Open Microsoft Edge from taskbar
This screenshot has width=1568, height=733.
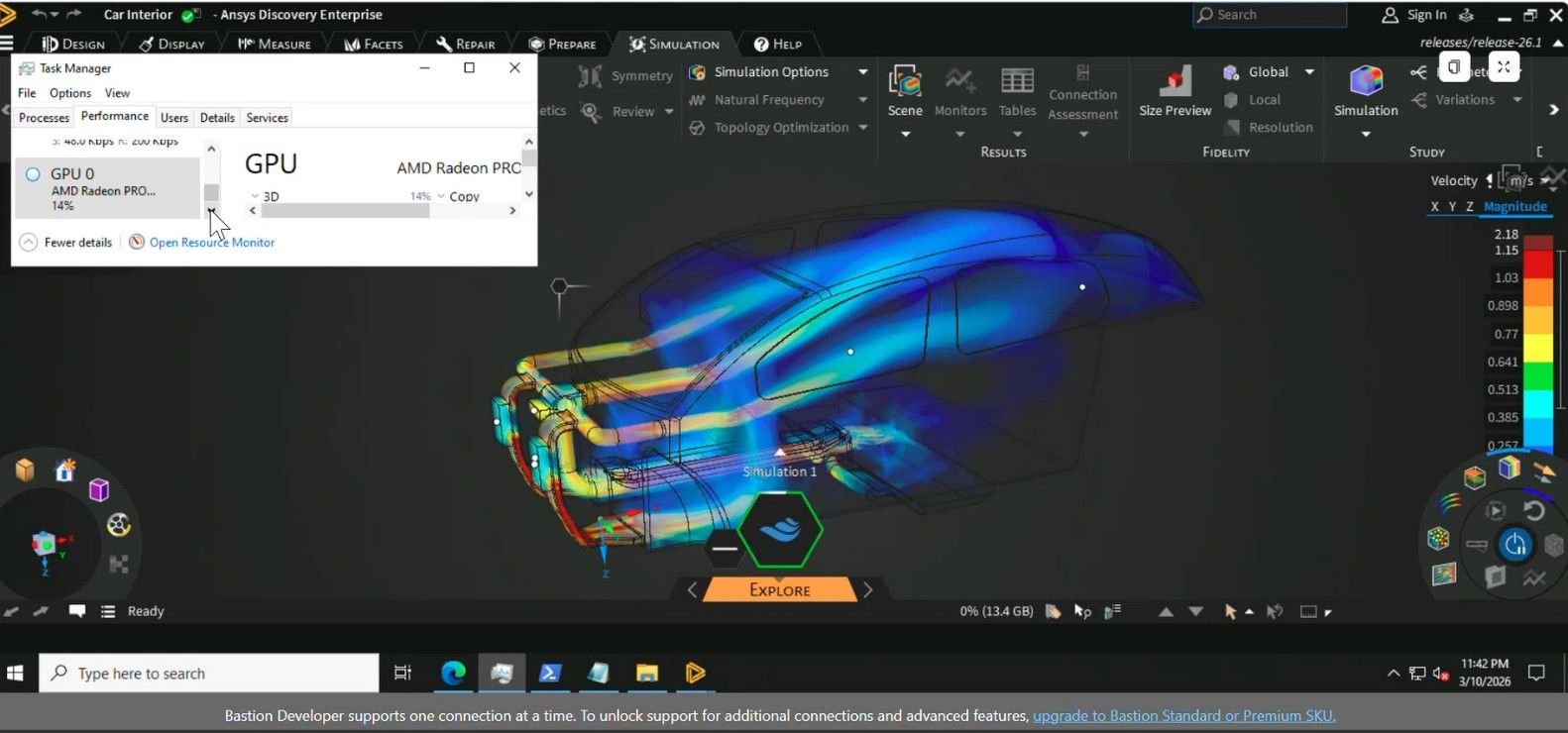[x=453, y=674]
